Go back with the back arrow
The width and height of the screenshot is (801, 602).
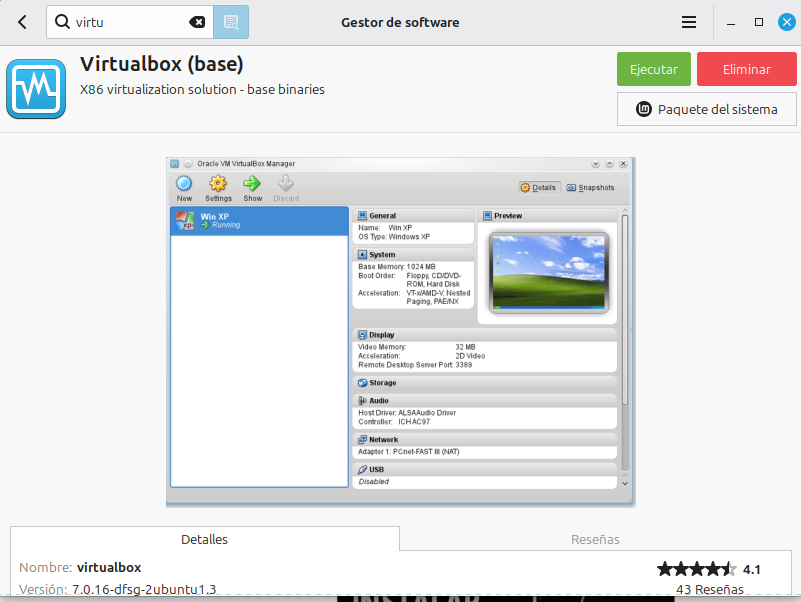[x=22, y=22]
